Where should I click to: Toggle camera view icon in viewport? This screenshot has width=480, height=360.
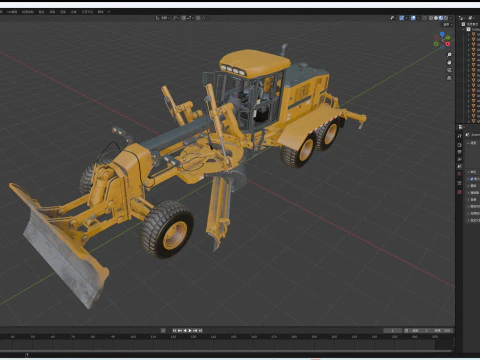coord(449,70)
